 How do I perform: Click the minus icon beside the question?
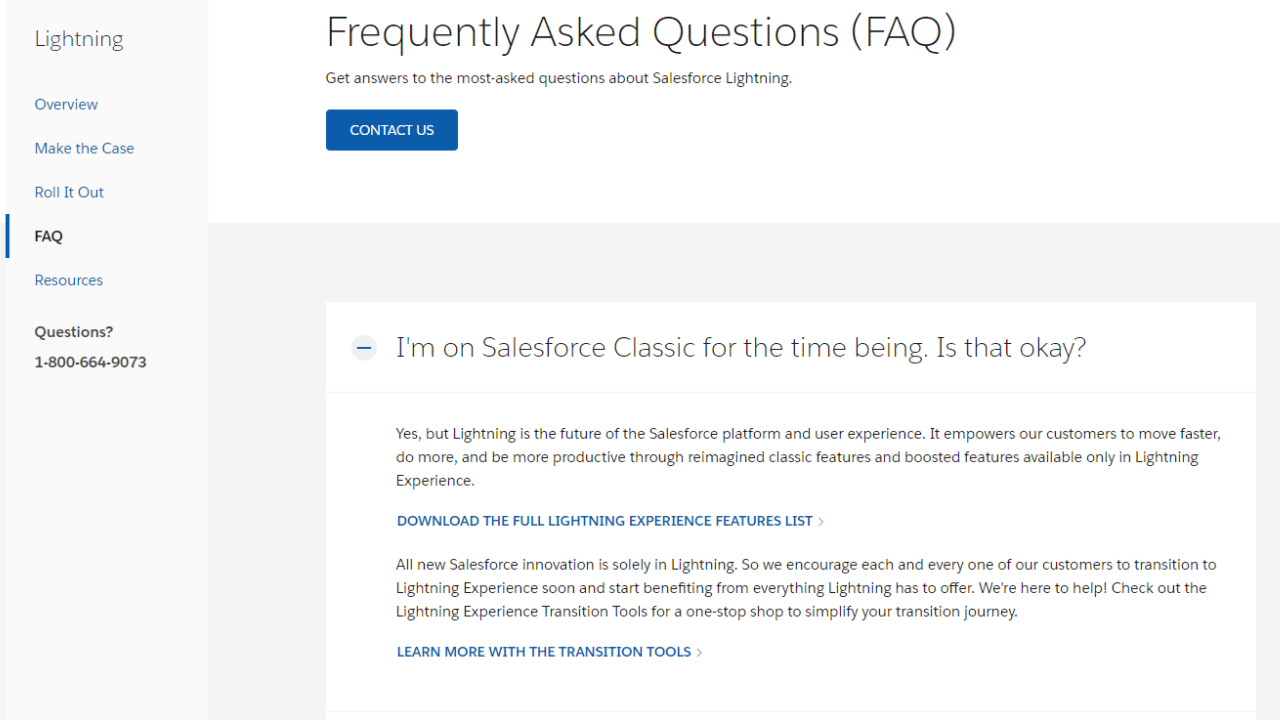(364, 347)
